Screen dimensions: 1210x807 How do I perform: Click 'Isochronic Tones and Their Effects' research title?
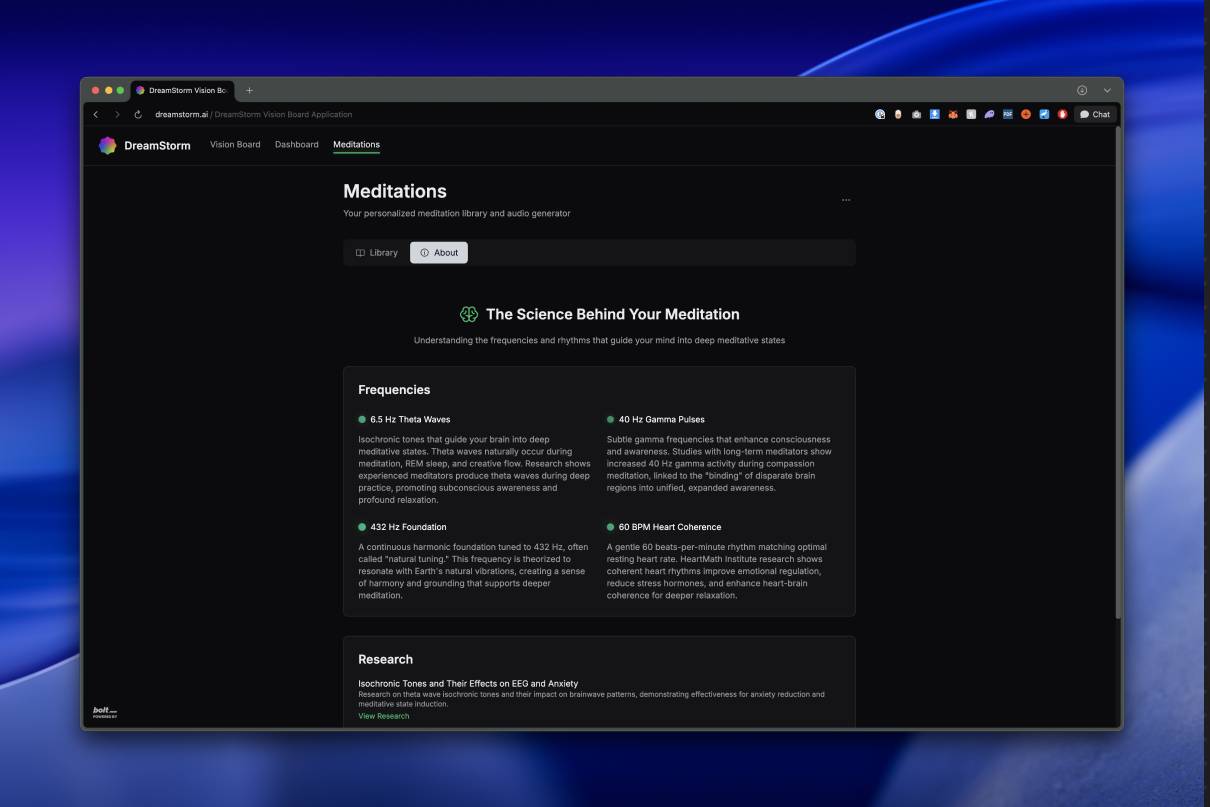pyautogui.click(x=468, y=684)
